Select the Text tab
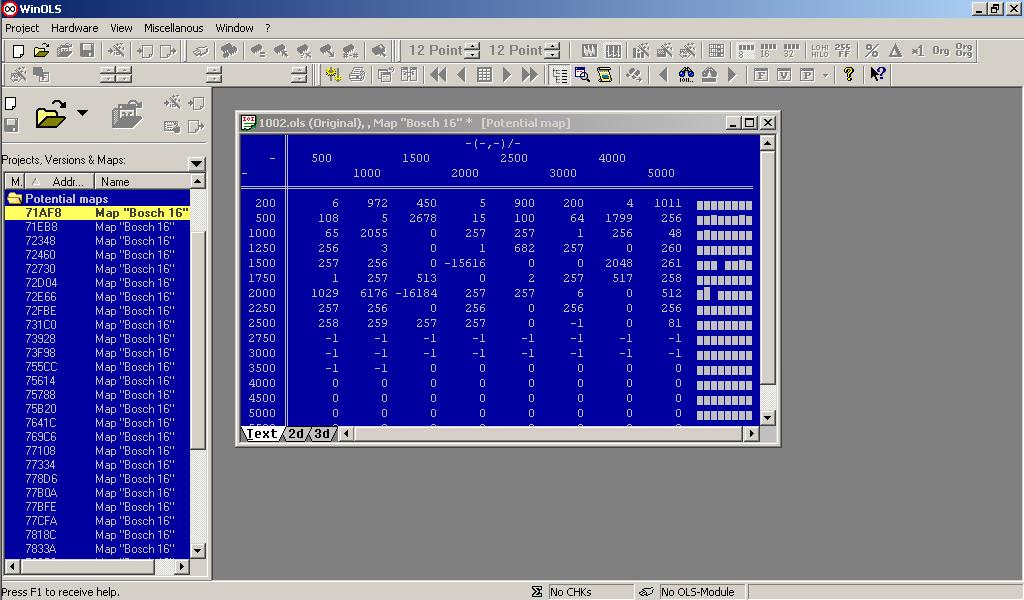 point(261,434)
